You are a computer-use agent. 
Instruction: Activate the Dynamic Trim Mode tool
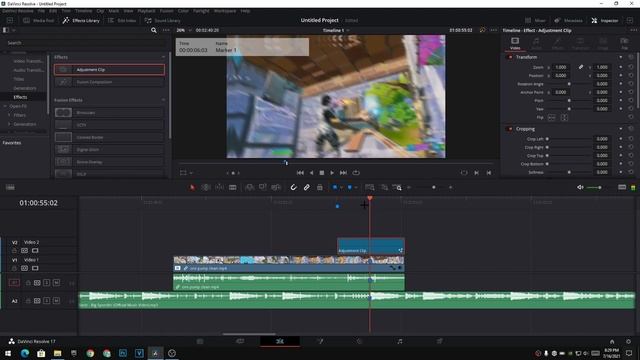coord(219,187)
